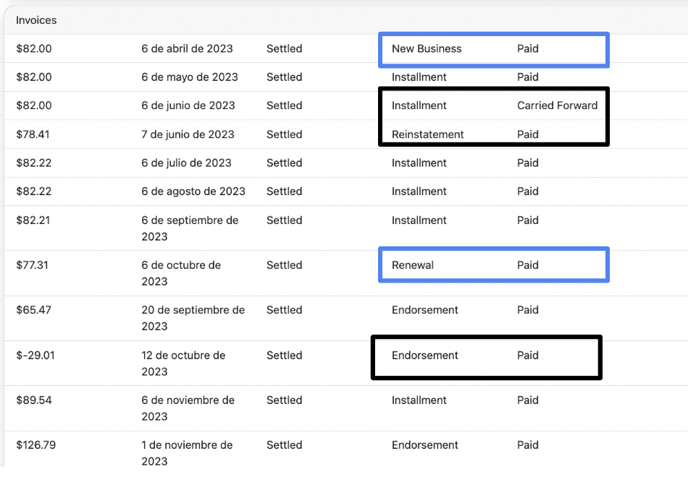The image size is (688, 477).
Task: Click the date 6 de abril de 2023
Action: click(x=187, y=49)
